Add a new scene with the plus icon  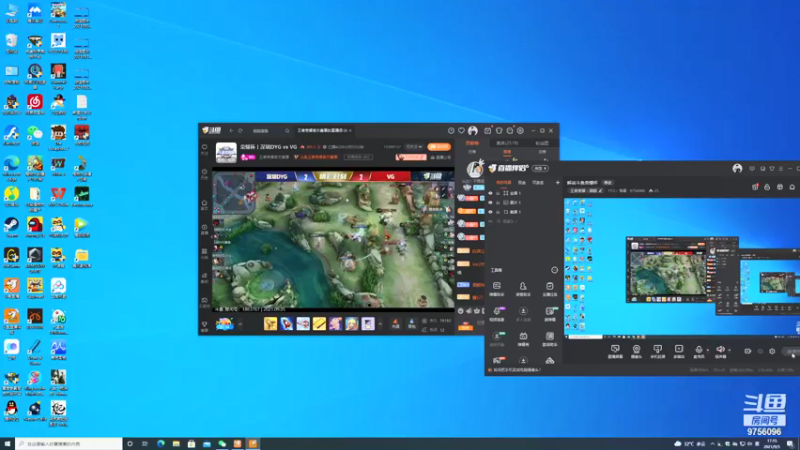pos(557,183)
